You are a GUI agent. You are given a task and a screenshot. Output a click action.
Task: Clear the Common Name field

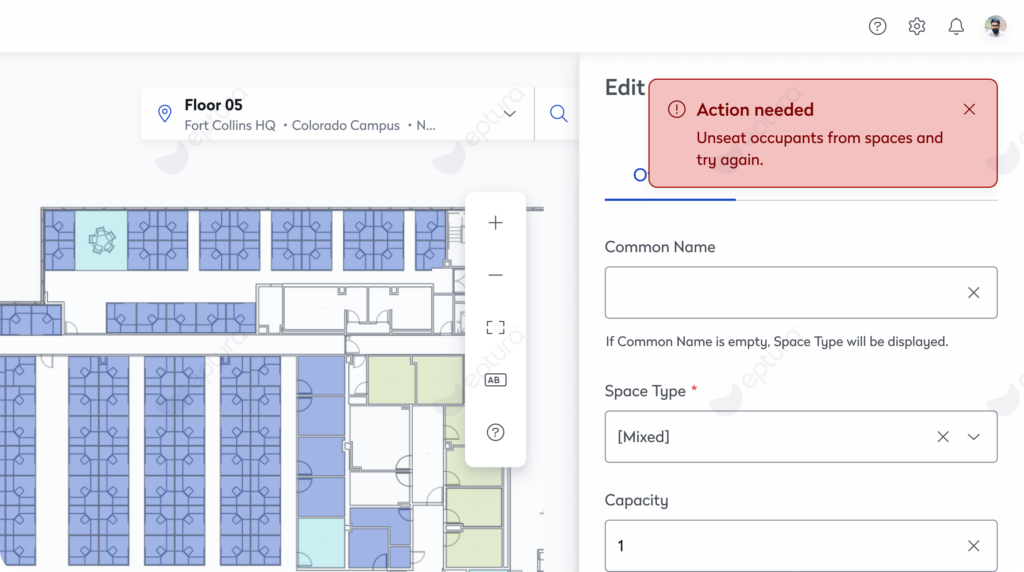pos(973,293)
